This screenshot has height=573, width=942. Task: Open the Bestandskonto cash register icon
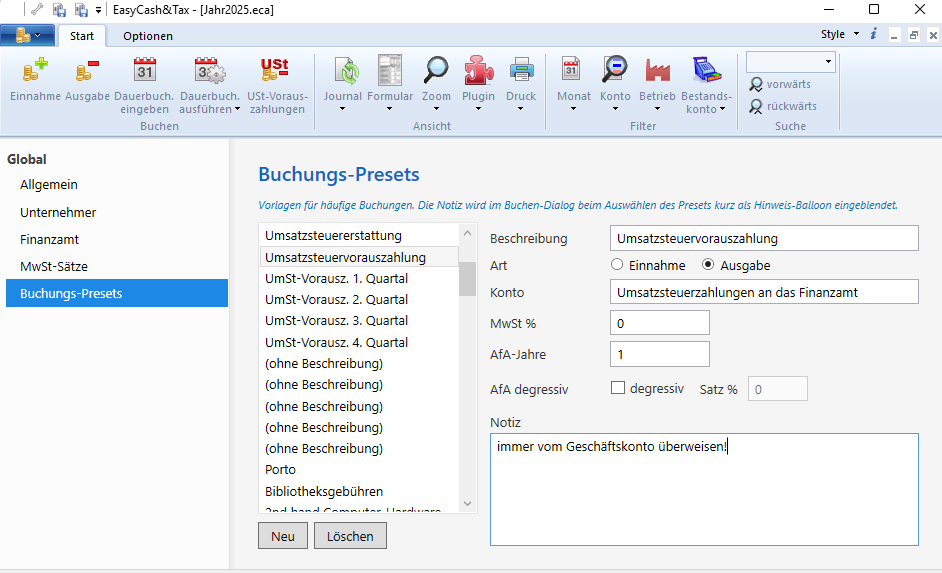coord(706,70)
